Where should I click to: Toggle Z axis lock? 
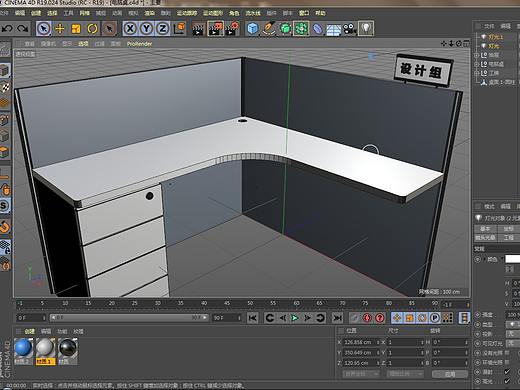[162, 29]
